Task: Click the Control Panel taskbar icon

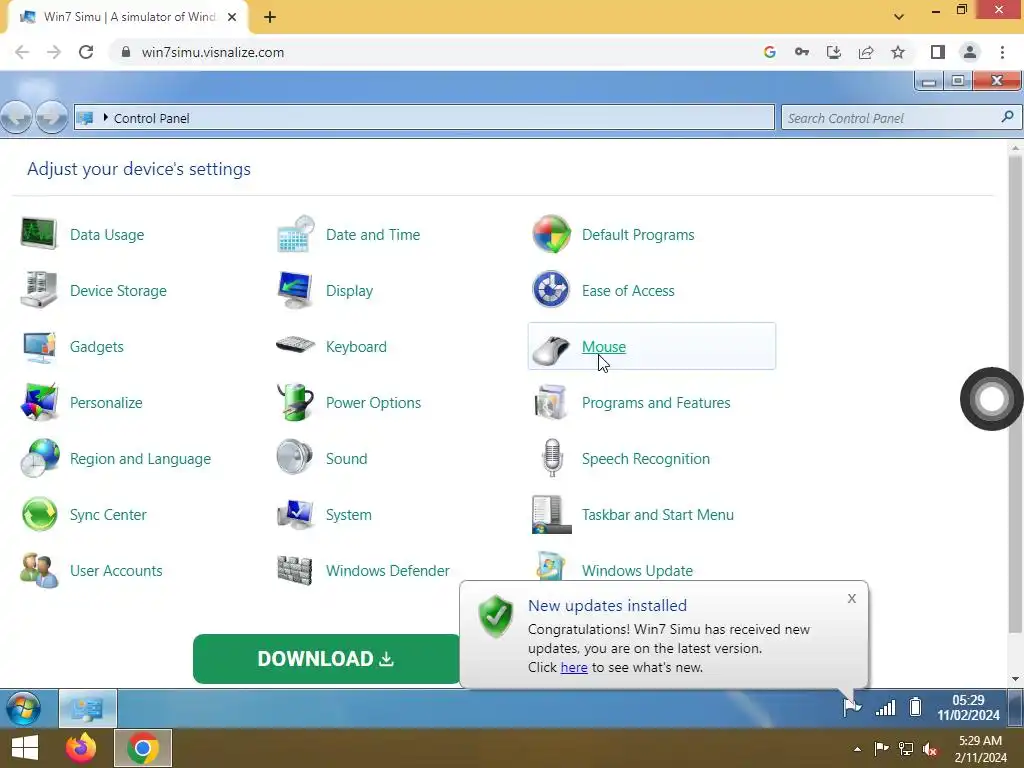Action: [88, 708]
